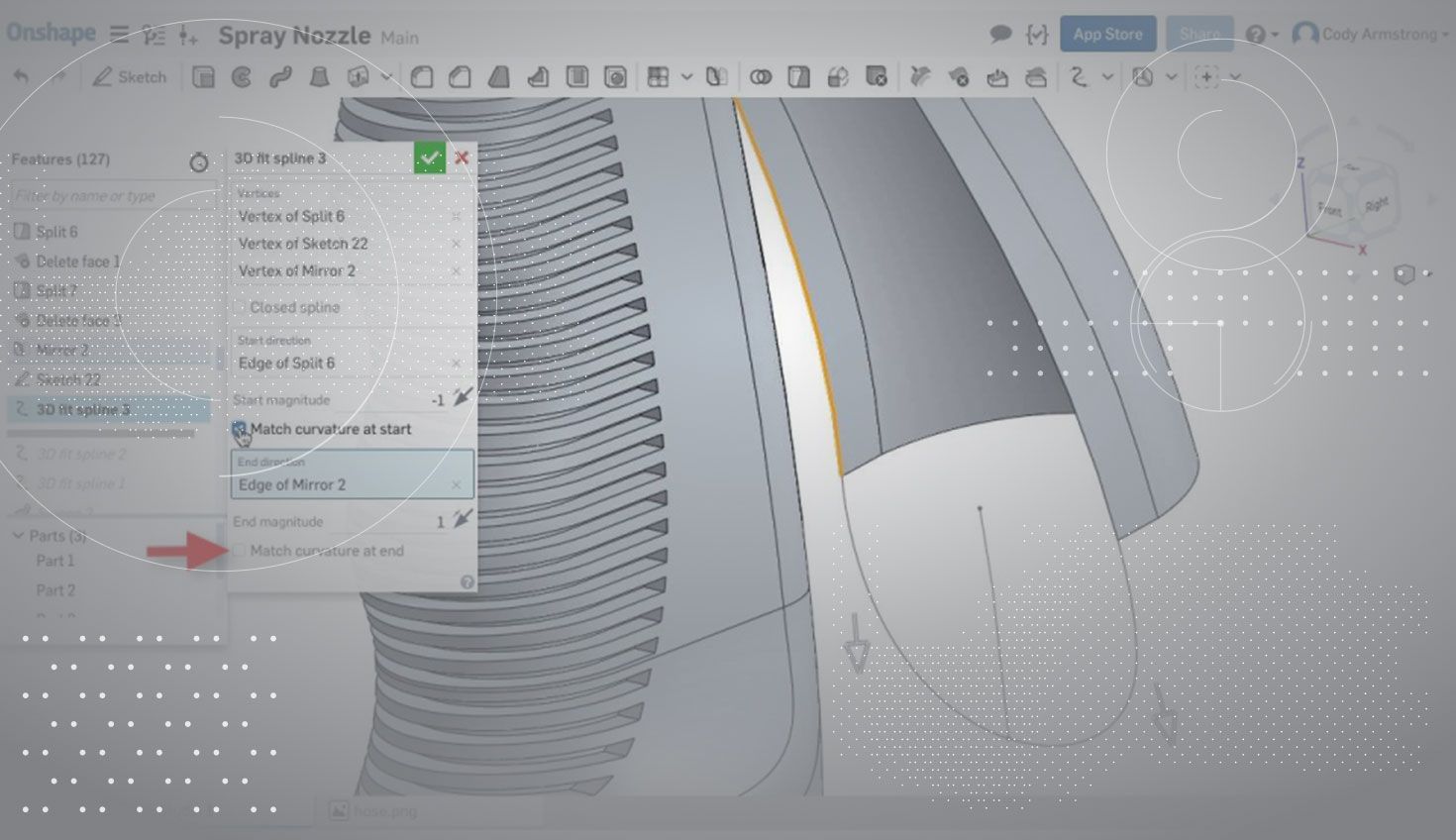Toggle the Closed spline checkbox
Image resolution: width=1456 pixels, height=840 pixels.
240,307
